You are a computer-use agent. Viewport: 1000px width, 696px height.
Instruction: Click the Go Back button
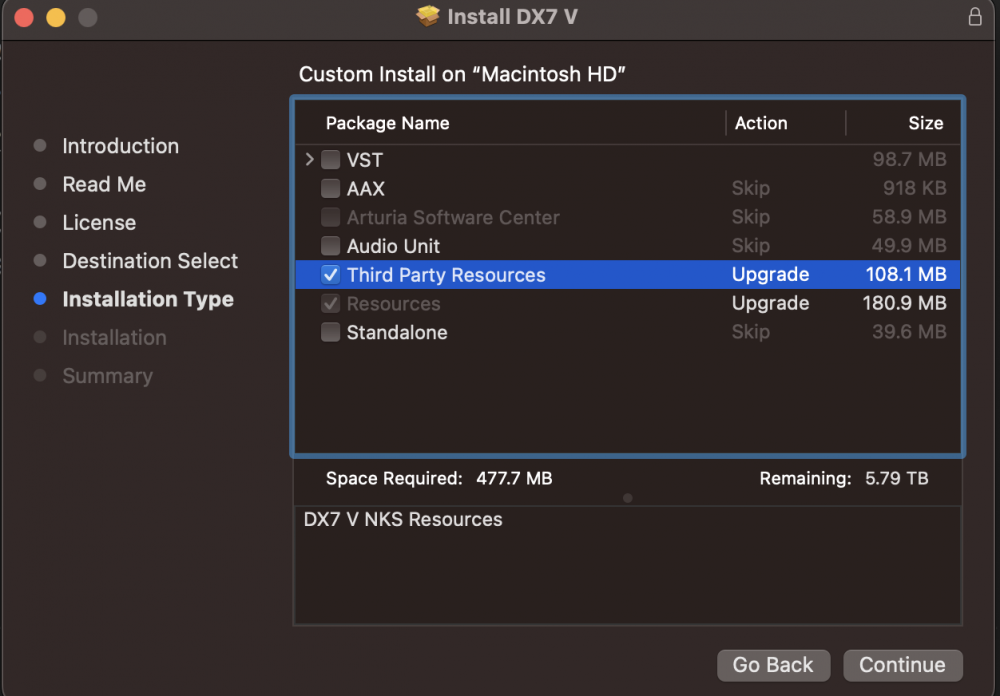(x=773, y=665)
